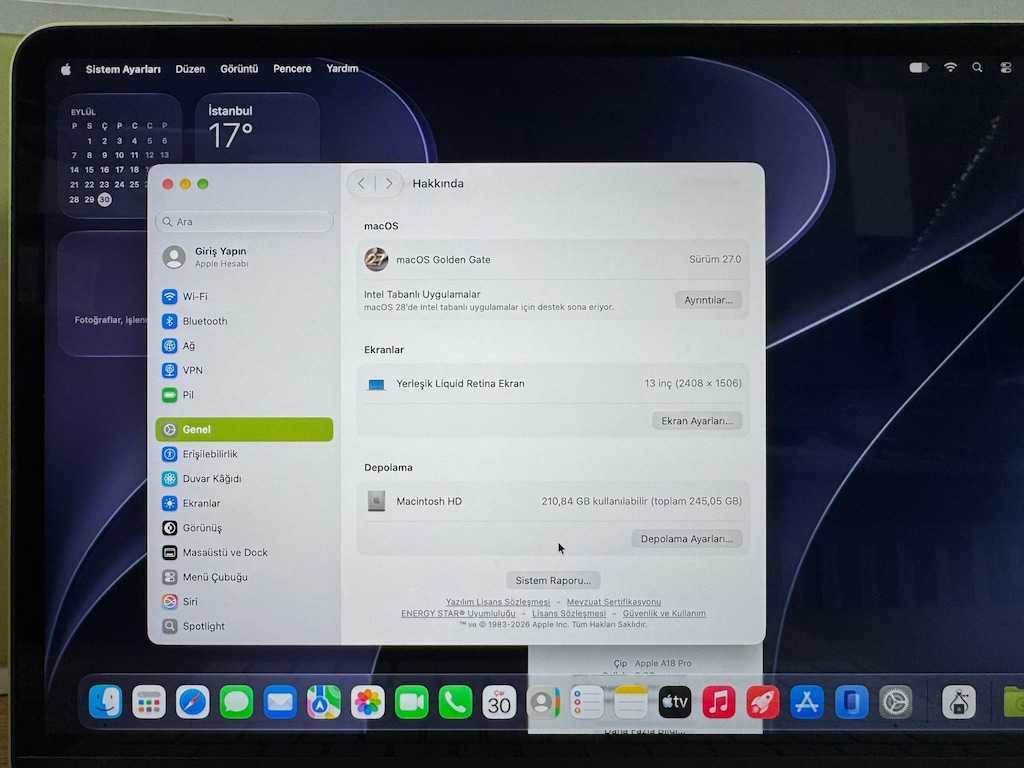
Task: Click the İstanbul weather widget
Action: click(x=257, y=128)
